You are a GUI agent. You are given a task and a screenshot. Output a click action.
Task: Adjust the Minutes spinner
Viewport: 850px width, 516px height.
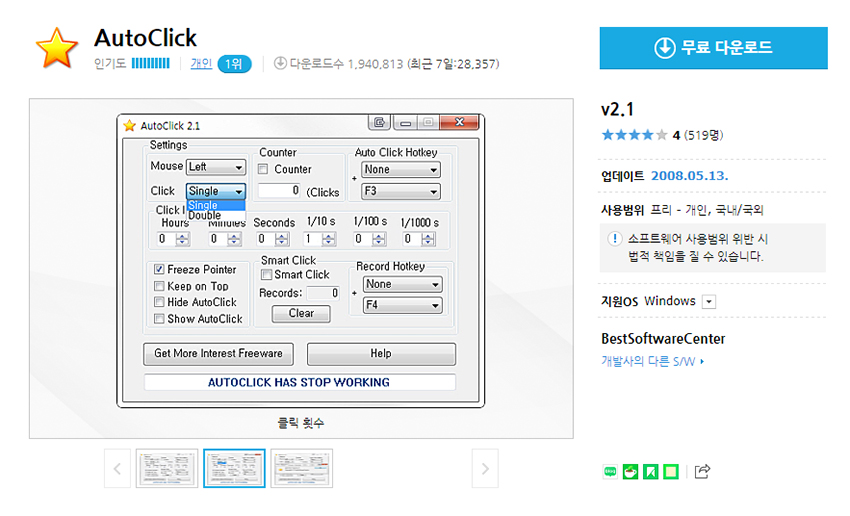point(234,239)
